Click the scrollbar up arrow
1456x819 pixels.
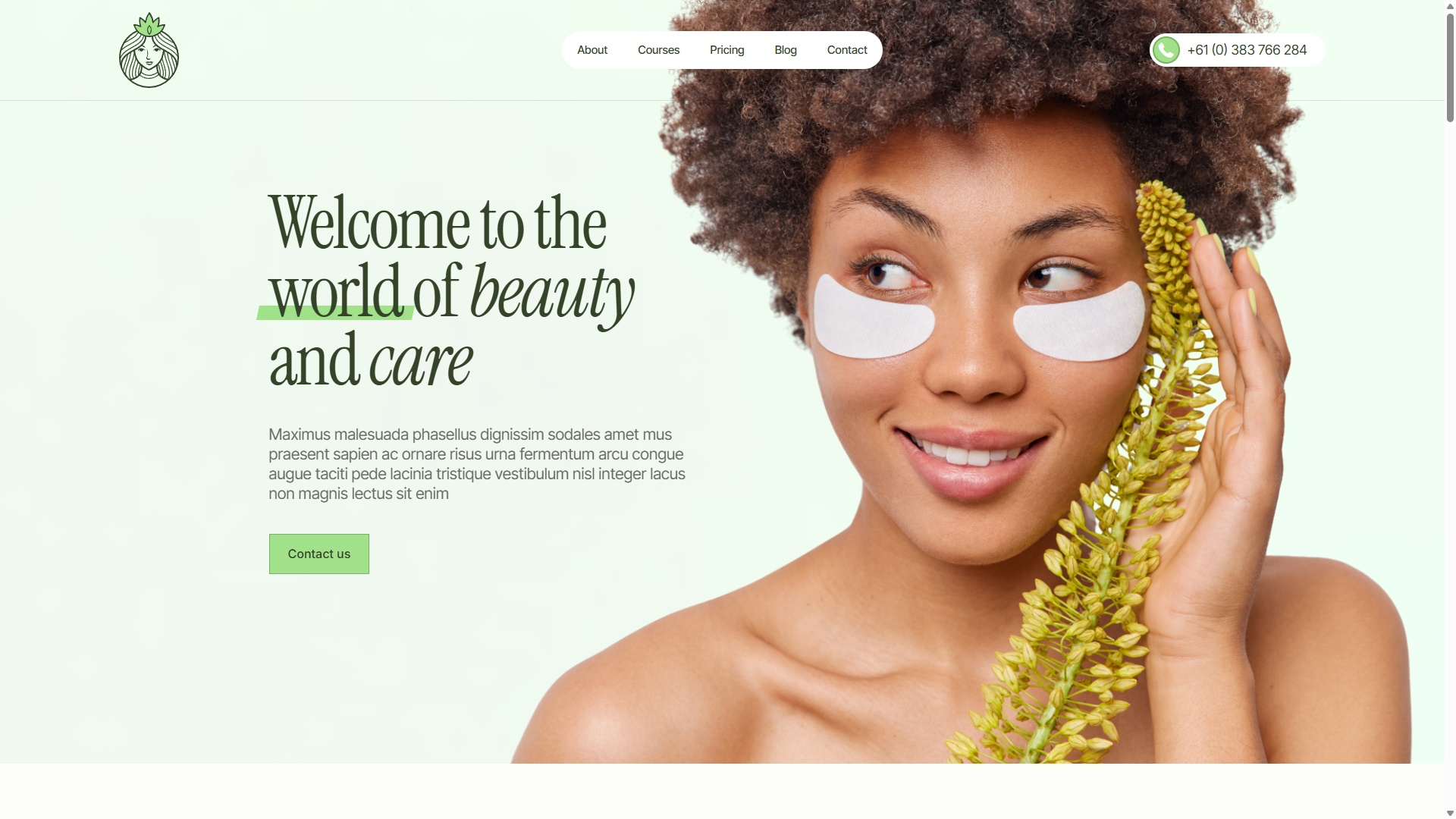click(1450, 6)
